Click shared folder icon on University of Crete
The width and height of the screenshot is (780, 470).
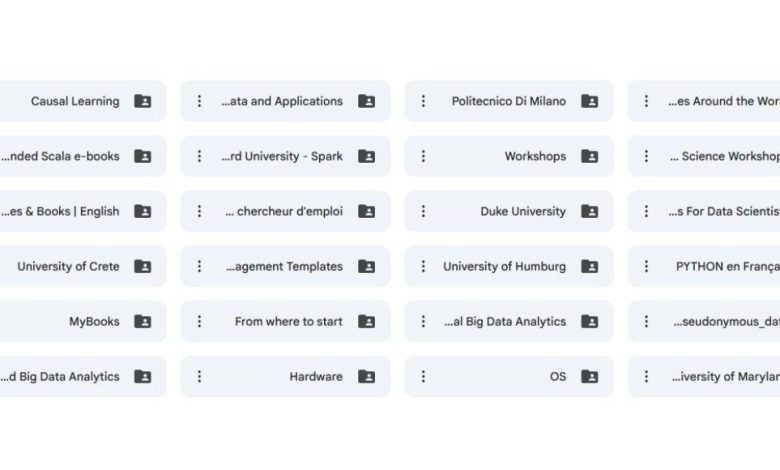coord(143,267)
